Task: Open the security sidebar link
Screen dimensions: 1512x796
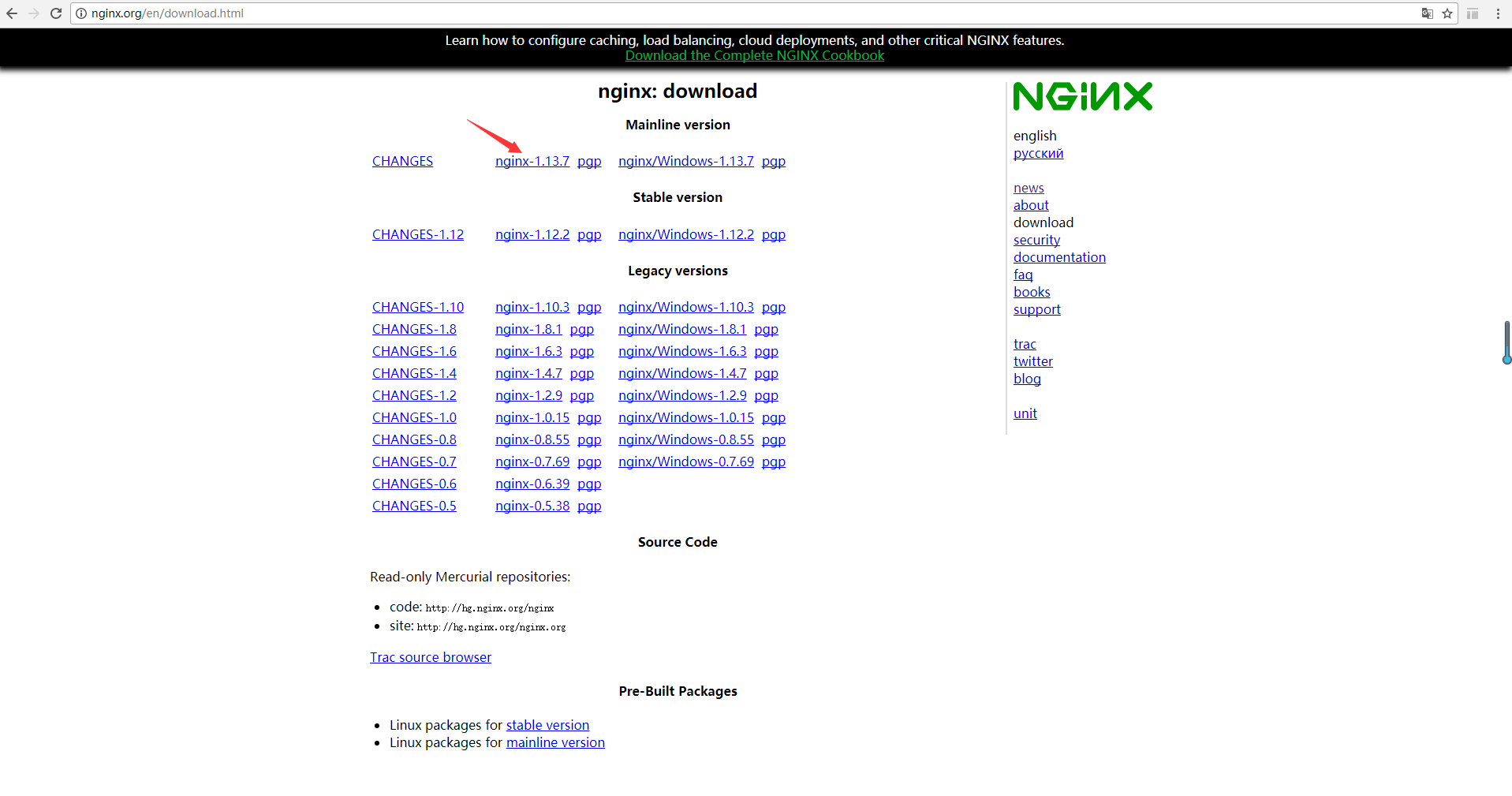Action: [1036, 240]
